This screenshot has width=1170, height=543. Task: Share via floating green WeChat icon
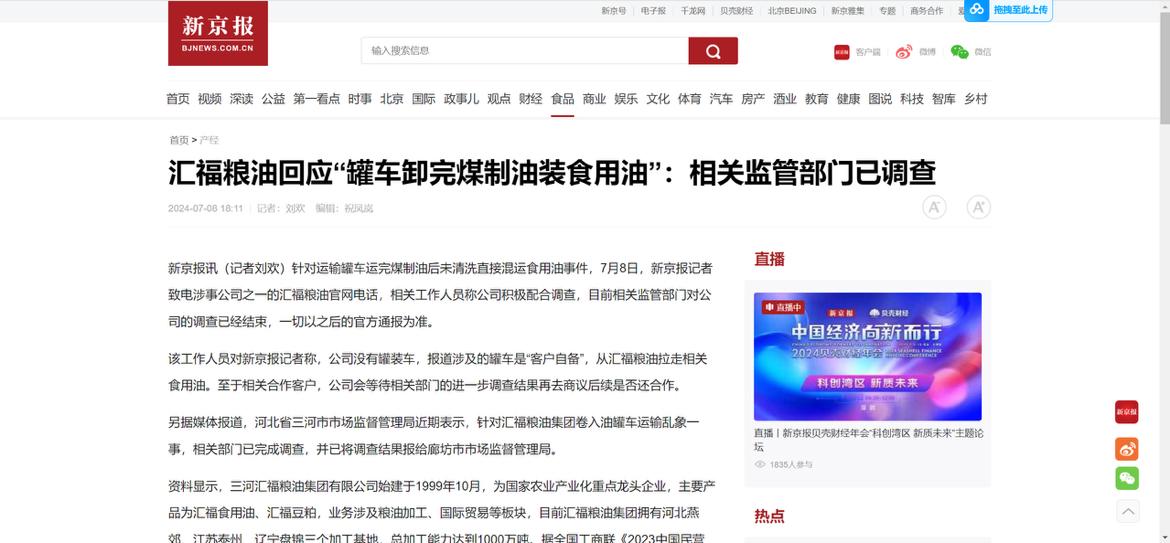[1127, 478]
